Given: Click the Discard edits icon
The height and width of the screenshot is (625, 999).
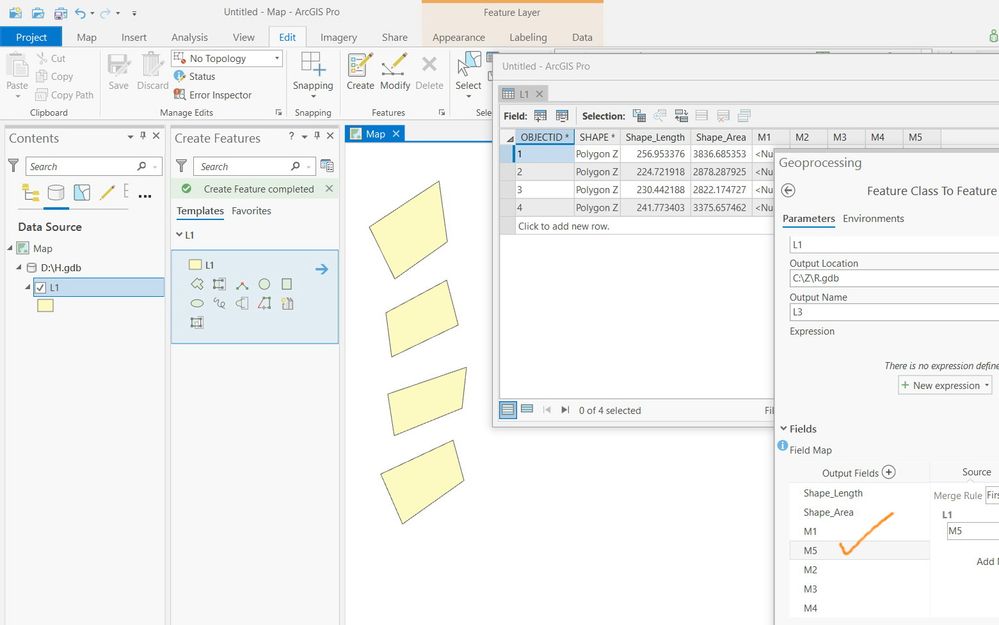Looking at the screenshot, I should (x=152, y=64).
